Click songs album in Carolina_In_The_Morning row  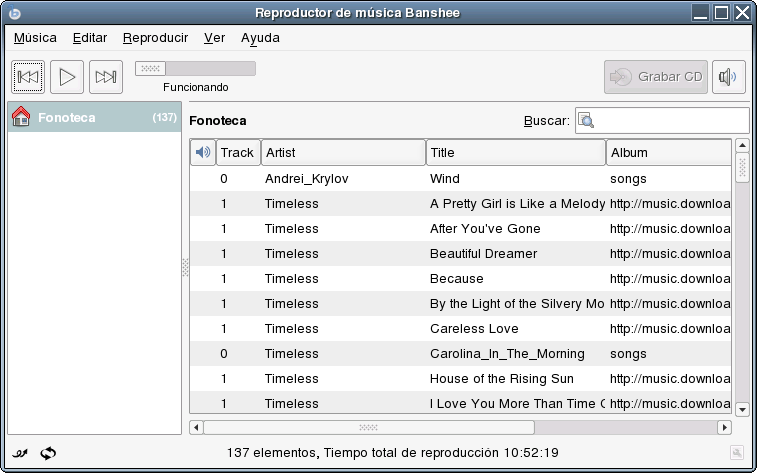tap(628, 354)
